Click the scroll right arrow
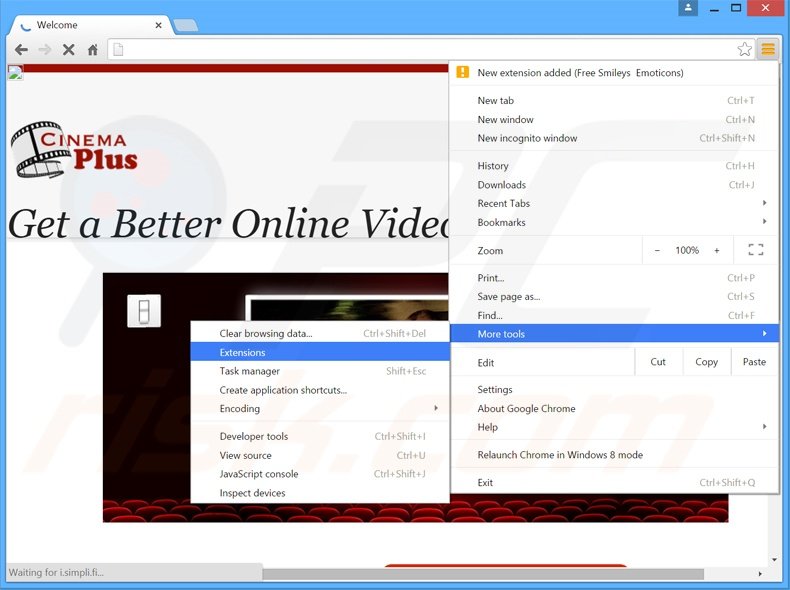790x590 pixels. coord(760,573)
